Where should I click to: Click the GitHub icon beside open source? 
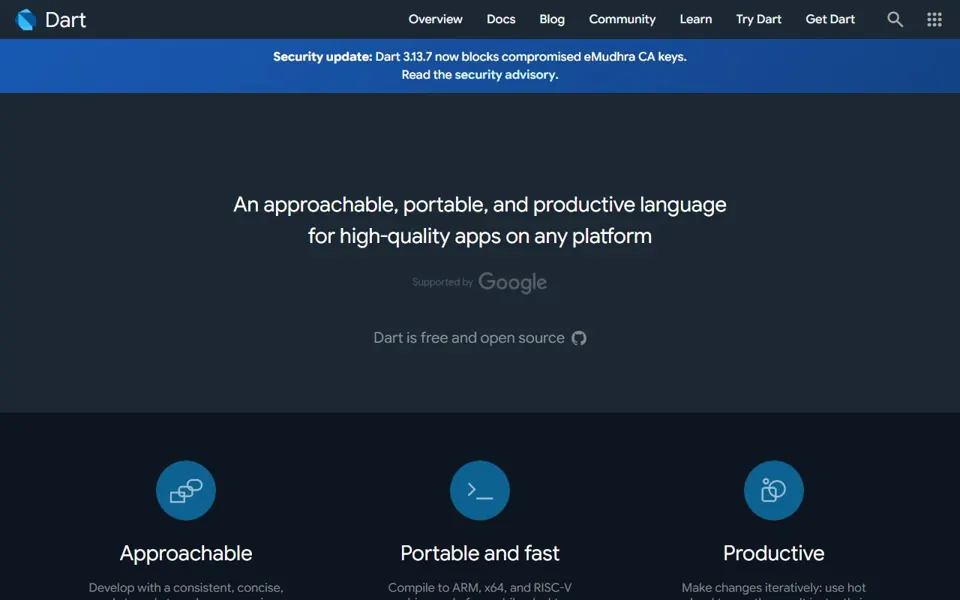[x=579, y=338]
